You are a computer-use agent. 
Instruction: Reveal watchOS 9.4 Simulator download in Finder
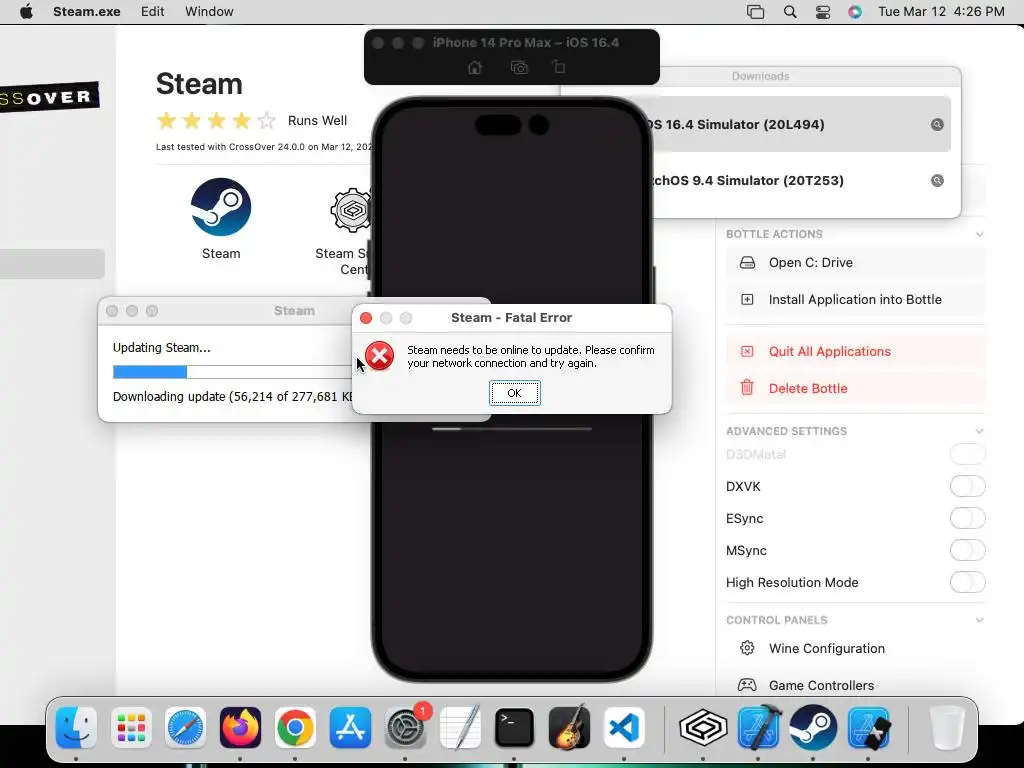click(x=937, y=181)
